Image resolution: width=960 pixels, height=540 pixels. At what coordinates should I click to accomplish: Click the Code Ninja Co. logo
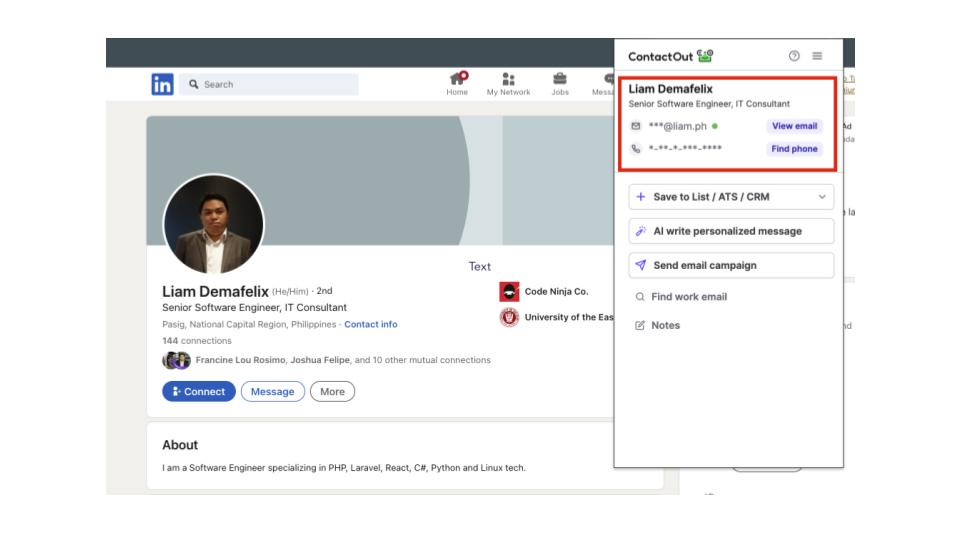point(509,292)
